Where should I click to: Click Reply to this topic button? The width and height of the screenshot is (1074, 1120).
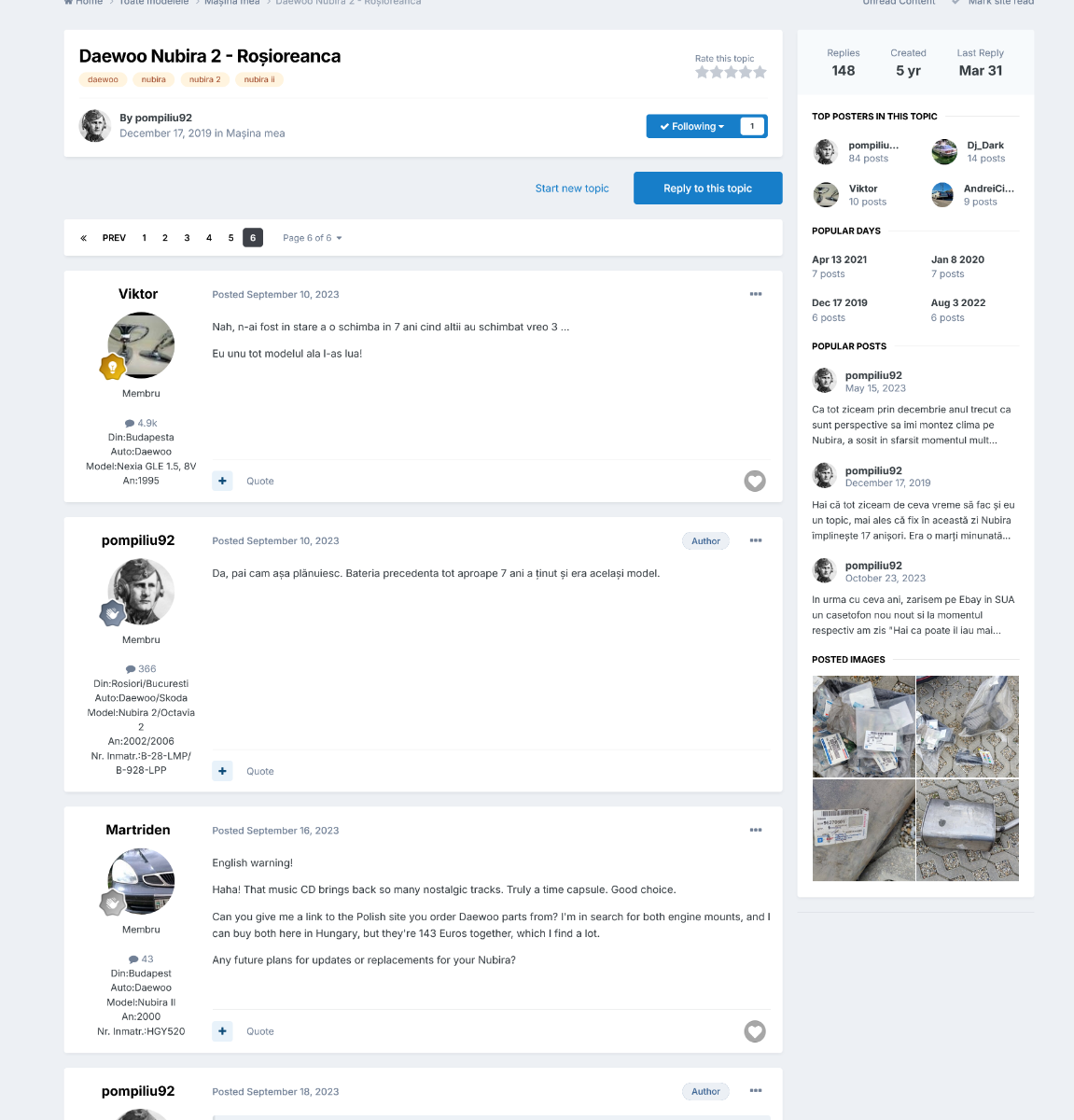click(708, 189)
